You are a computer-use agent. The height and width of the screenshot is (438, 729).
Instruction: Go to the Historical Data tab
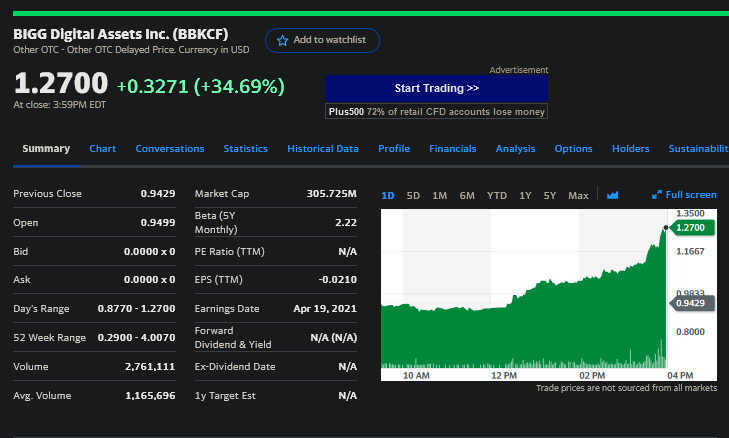click(322, 149)
